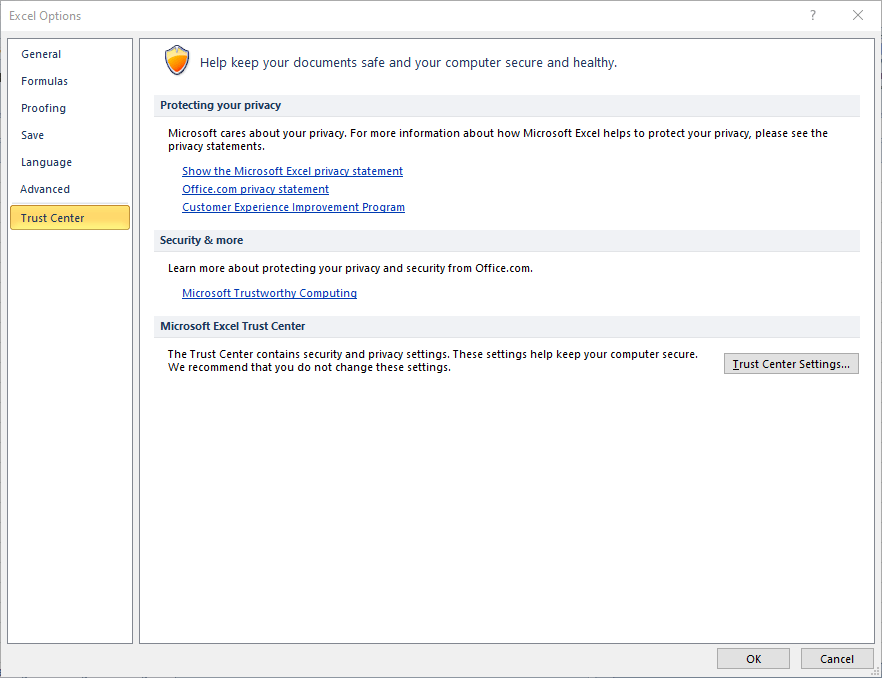The height and width of the screenshot is (678, 882).
Task: Go to the Save options category
Action: [x=33, y=135]
